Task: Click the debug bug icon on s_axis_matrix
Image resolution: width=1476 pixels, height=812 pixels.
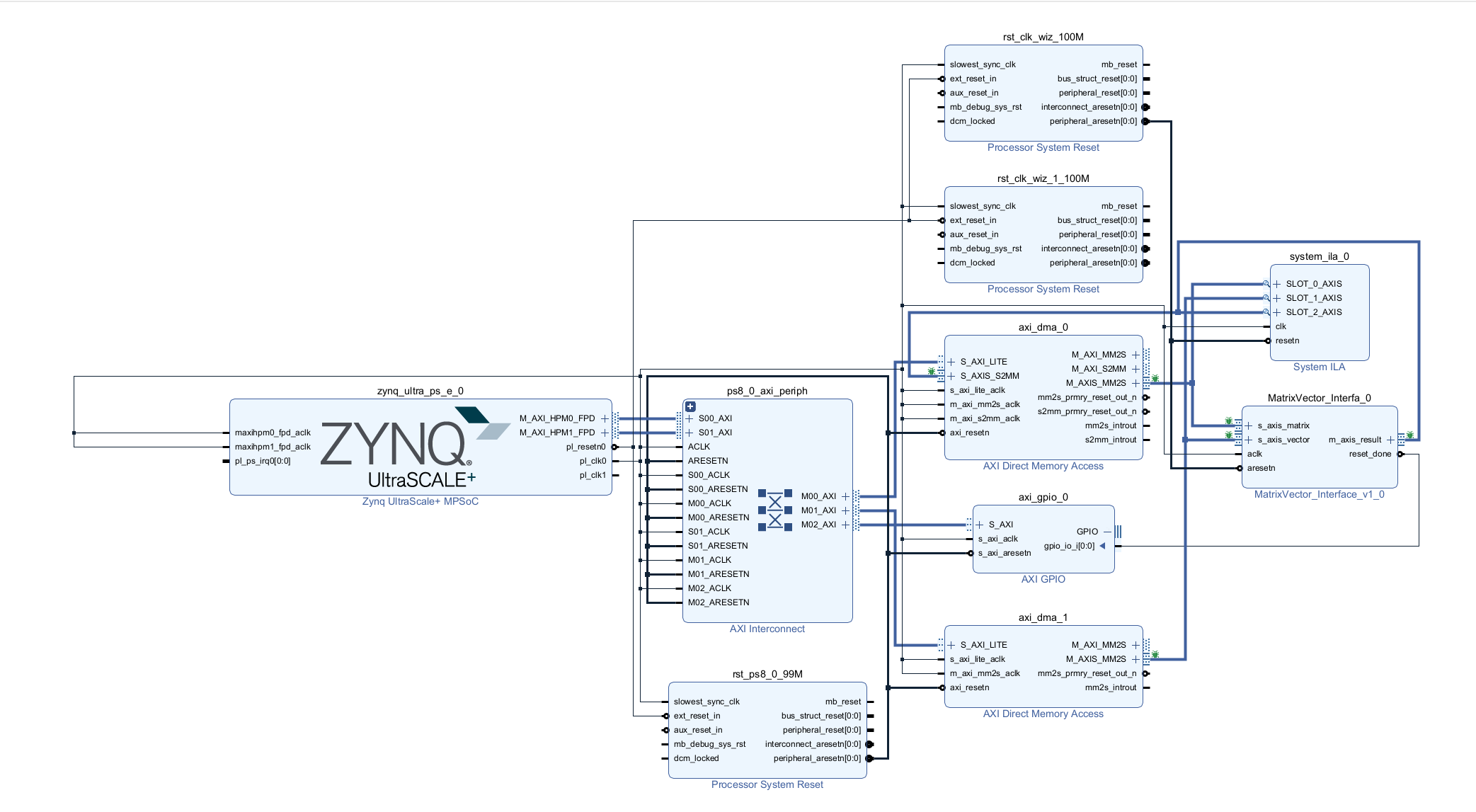Action: tap(1229, 421)
